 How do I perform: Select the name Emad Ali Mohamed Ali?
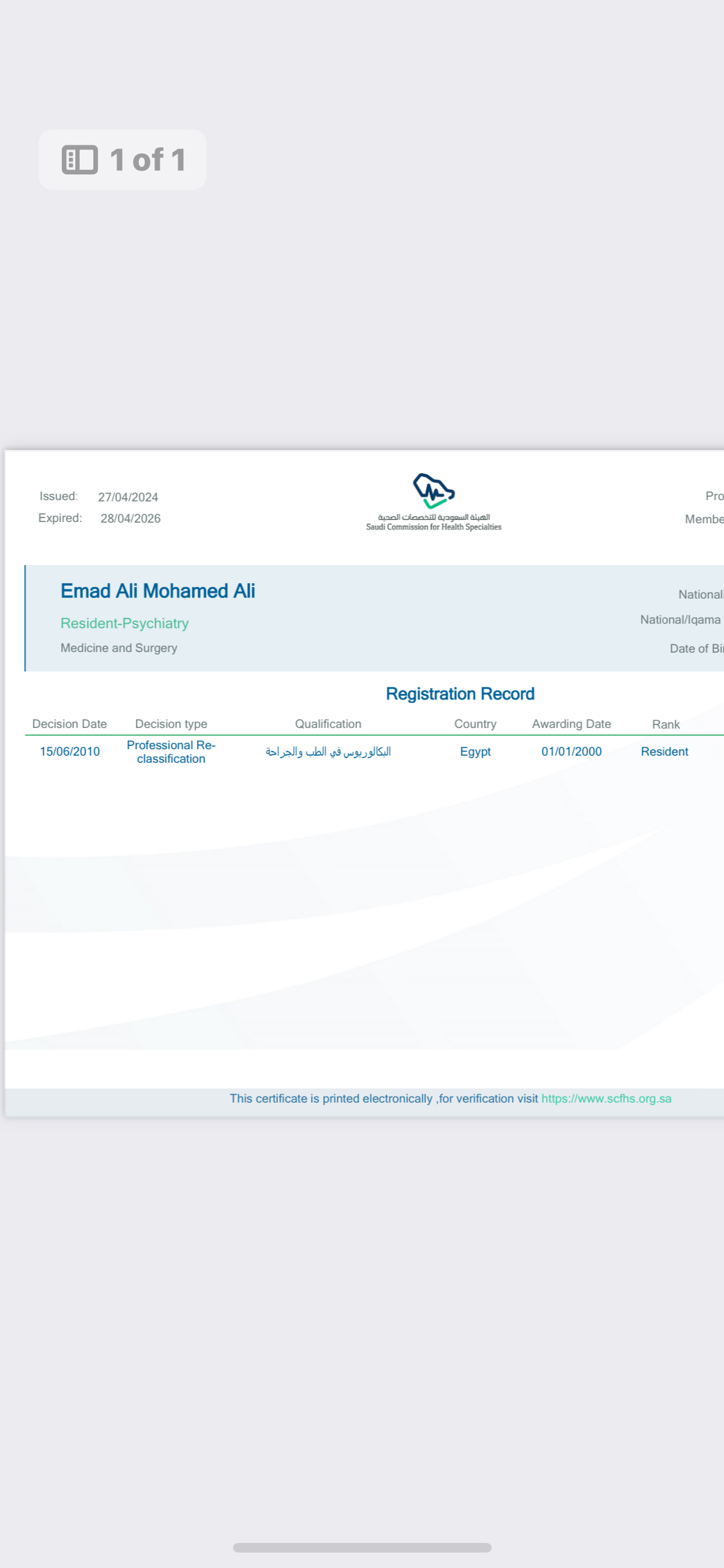tap(158, 591)
